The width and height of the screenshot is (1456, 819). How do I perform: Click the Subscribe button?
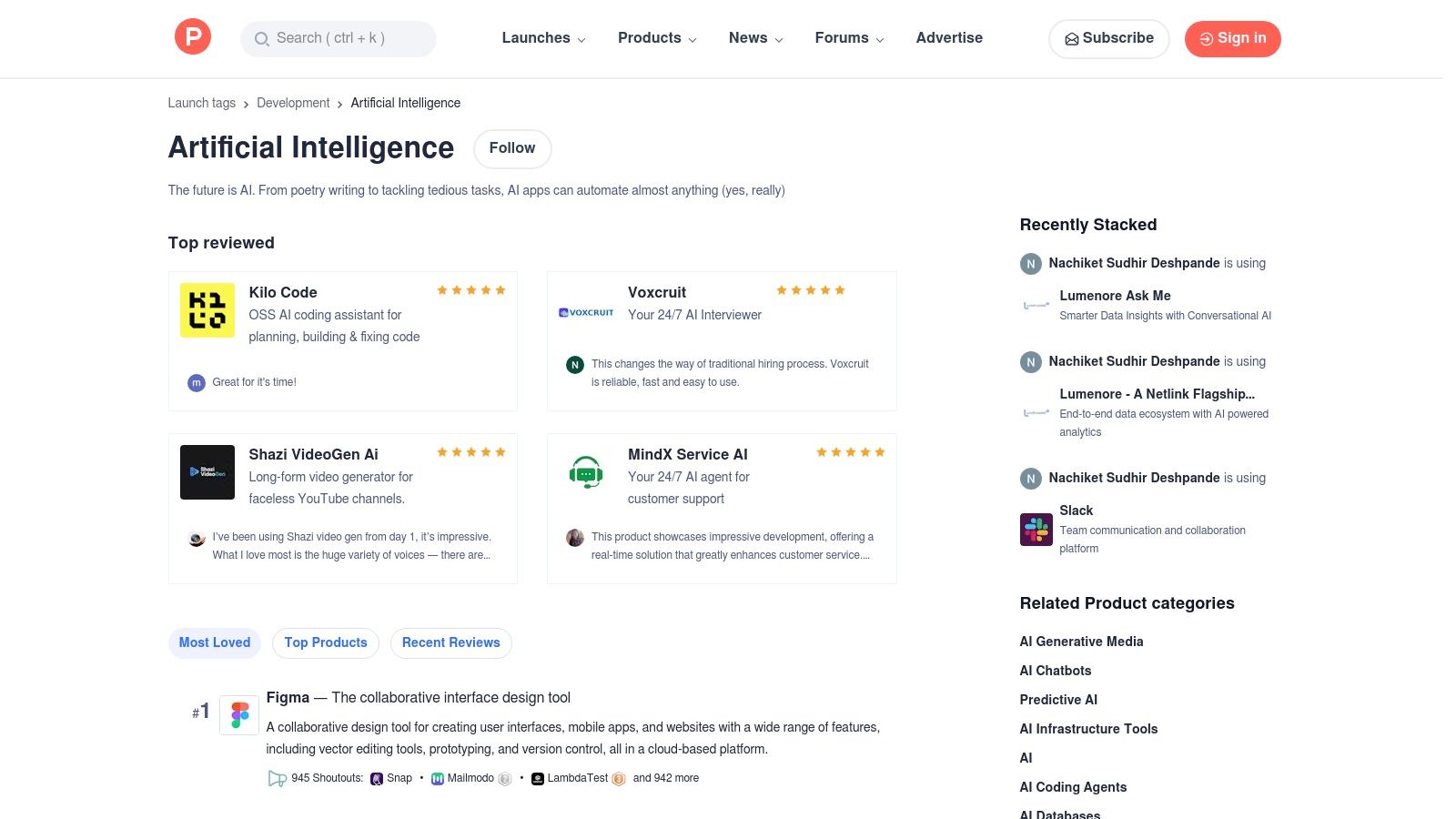[x=1108, y=38]
